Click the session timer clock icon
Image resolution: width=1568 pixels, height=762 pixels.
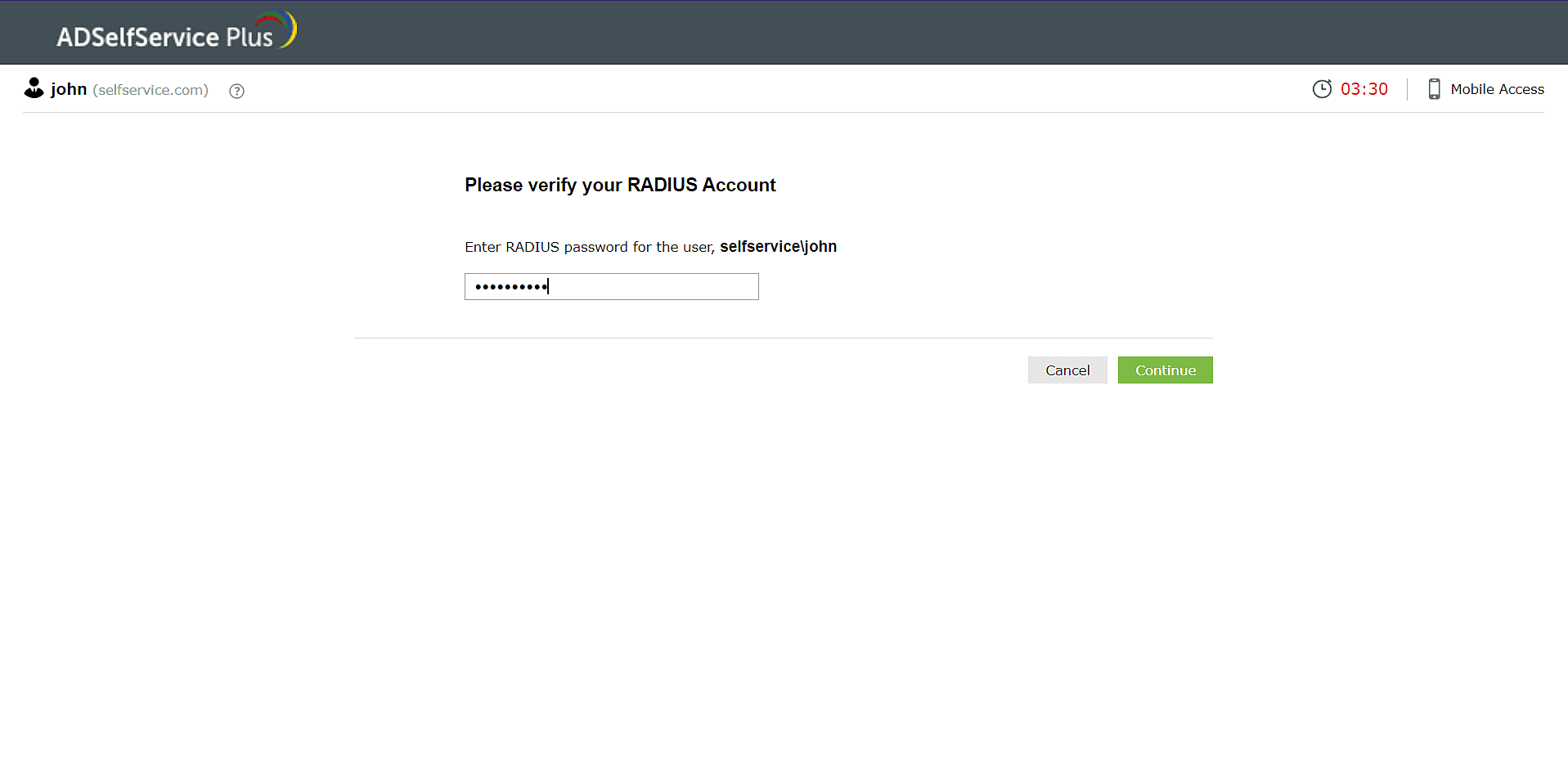1322,89
